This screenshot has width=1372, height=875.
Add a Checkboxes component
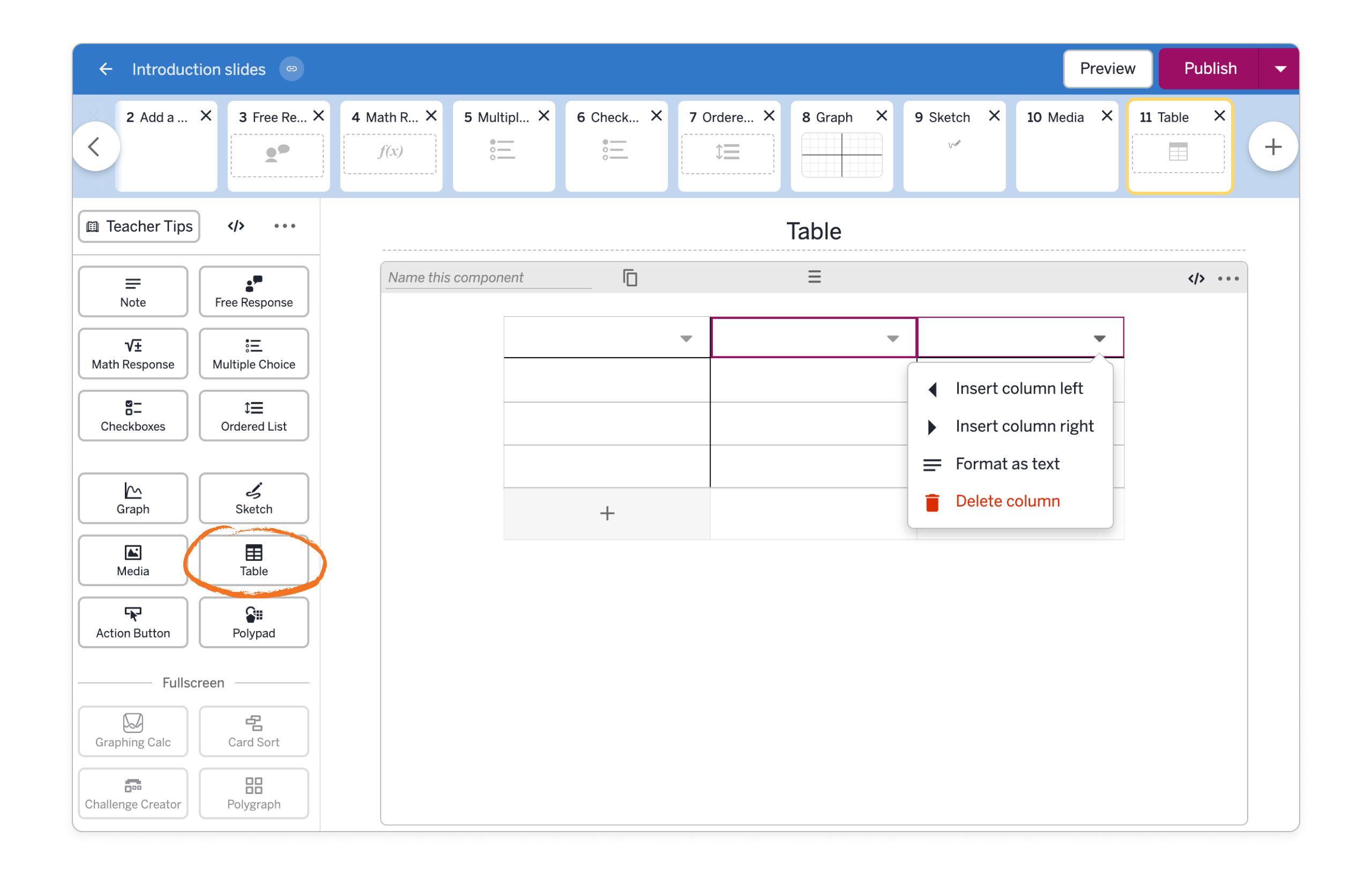point(133,416)
